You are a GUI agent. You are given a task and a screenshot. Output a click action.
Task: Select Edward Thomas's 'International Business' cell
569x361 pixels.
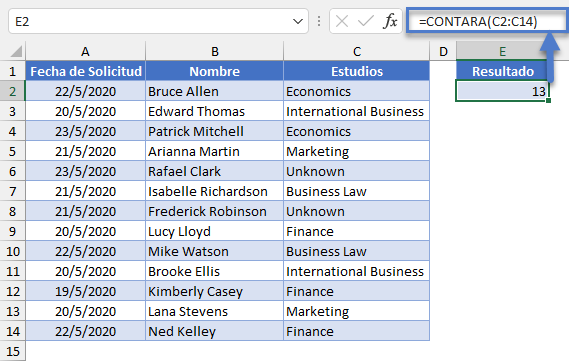(357, 111)
